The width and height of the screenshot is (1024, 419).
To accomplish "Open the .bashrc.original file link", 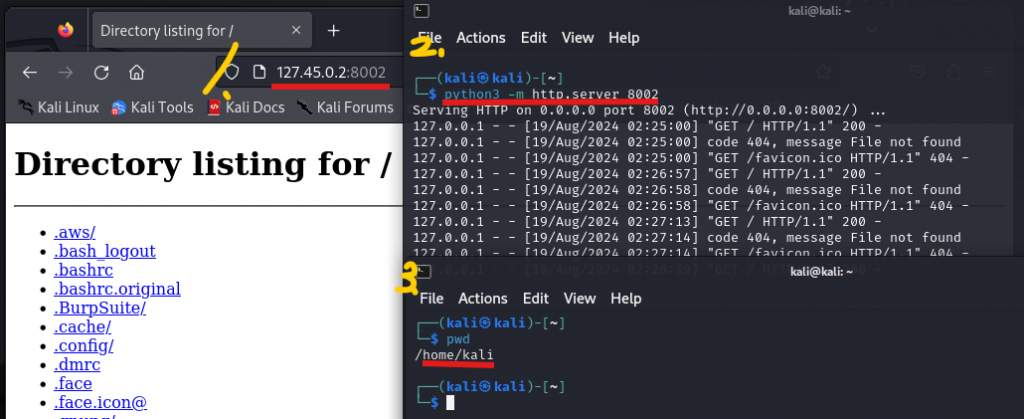I will coord(117,288).
